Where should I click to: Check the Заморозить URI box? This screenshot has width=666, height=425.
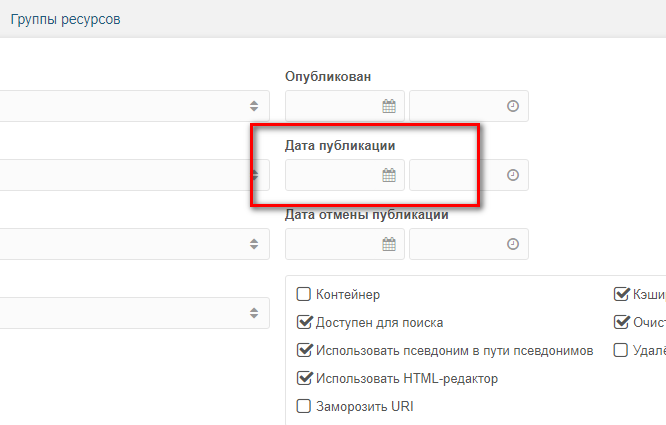pyautogui.click(x=304, y=407)
